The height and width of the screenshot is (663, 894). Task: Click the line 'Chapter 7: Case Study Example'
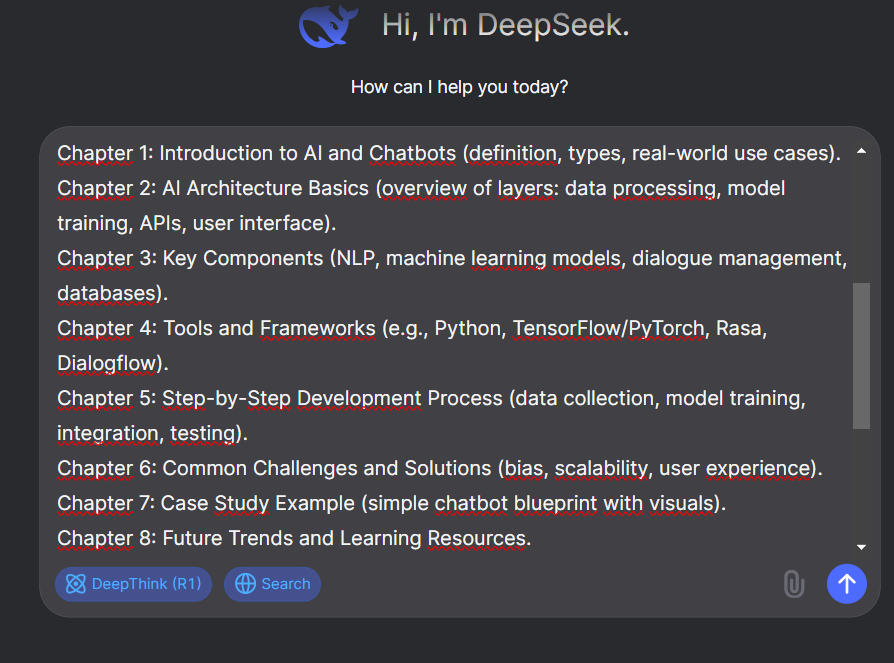click(206, 503)
